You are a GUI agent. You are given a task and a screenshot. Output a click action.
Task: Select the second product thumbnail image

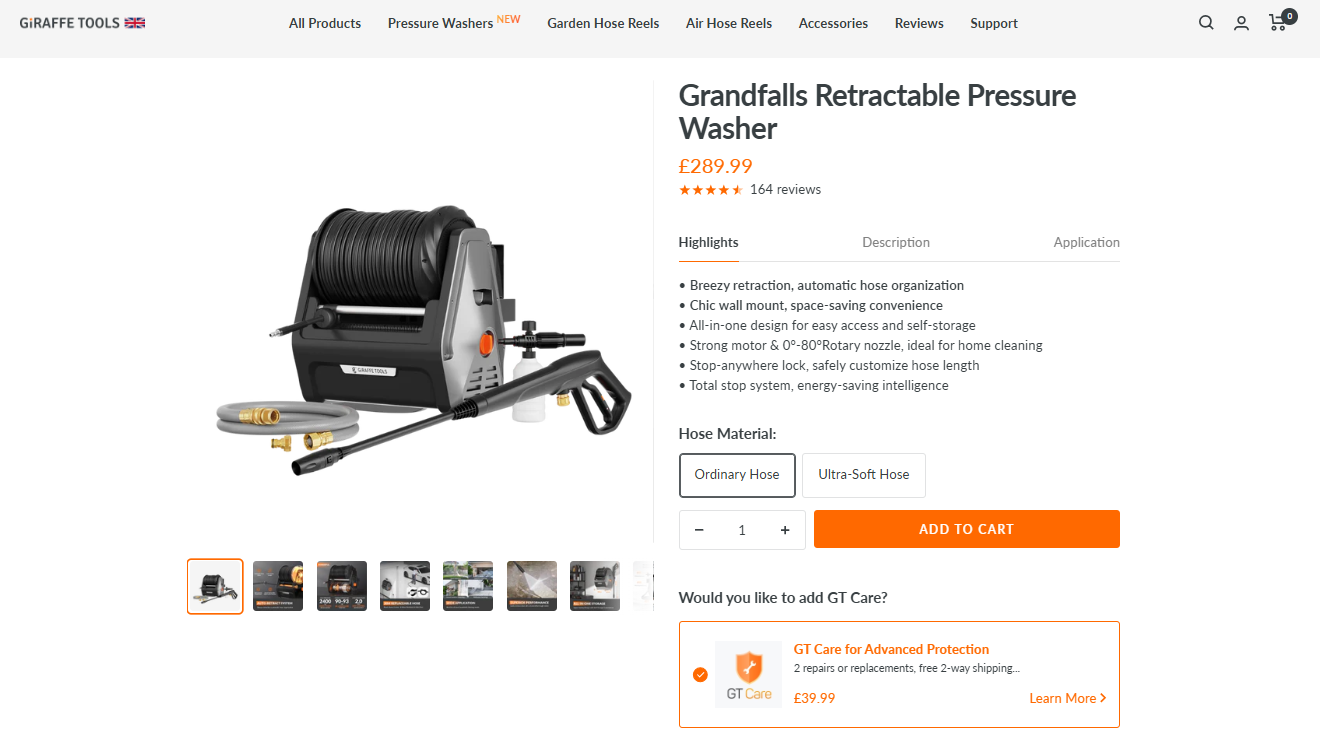click(x=278, y=586)
